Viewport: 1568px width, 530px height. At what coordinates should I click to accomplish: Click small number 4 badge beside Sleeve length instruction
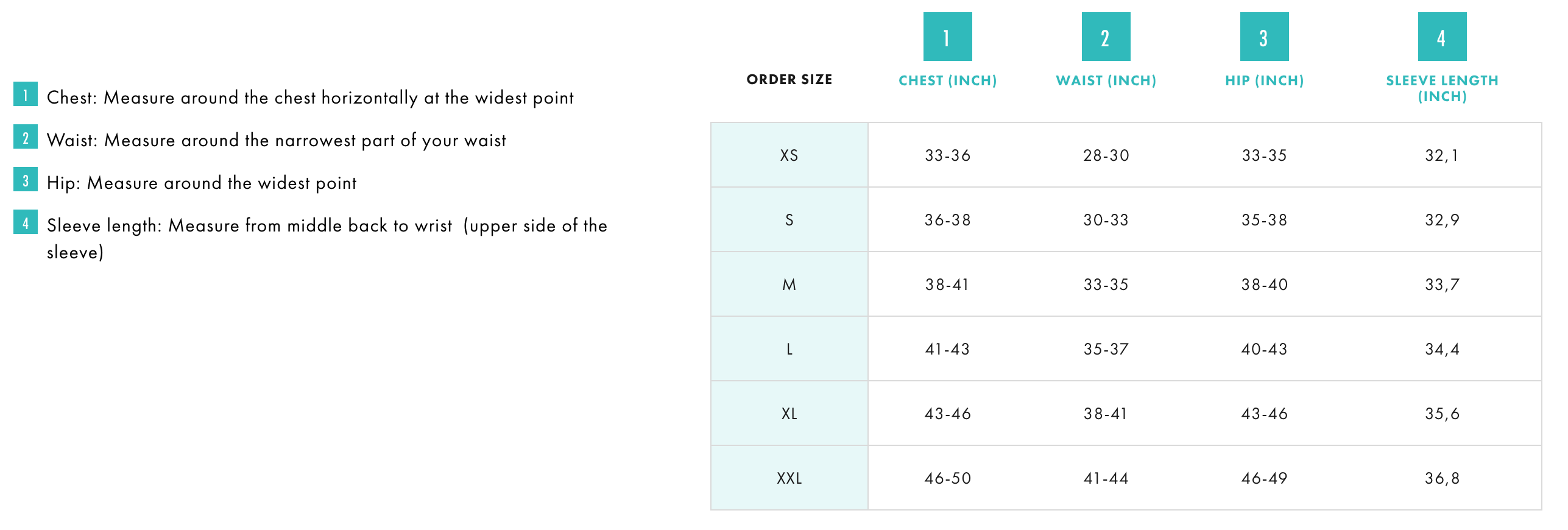pos(26,222)
